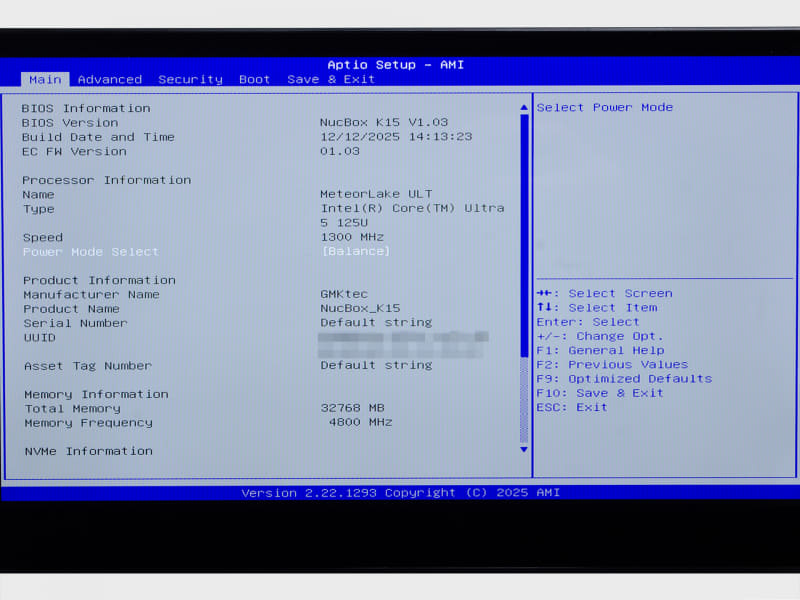Select the BIOS Version field
Viewport: 800px width, 600px height.
(66, 122)
